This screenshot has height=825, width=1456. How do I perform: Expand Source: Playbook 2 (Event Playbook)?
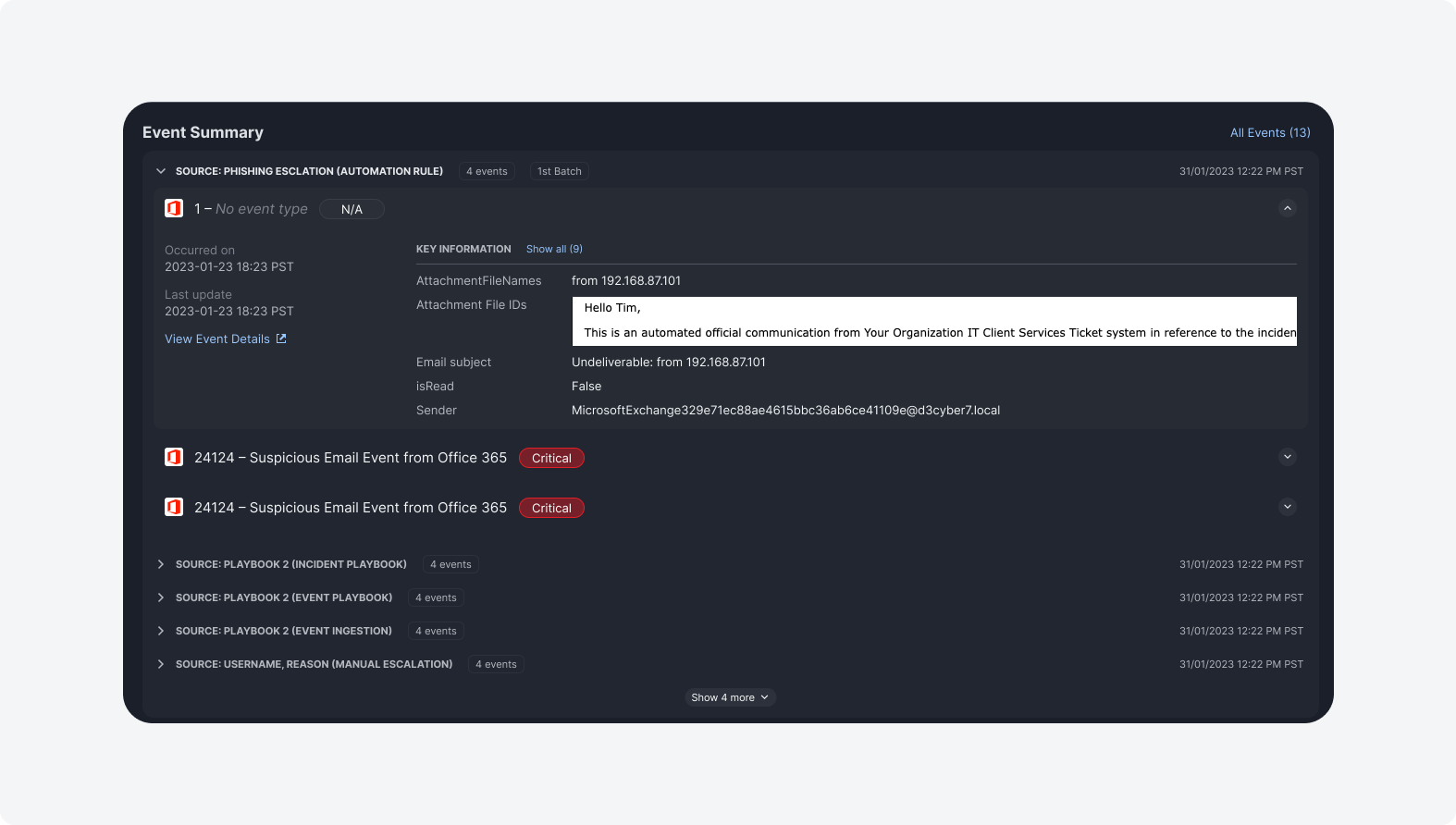[x=161, y=597]
